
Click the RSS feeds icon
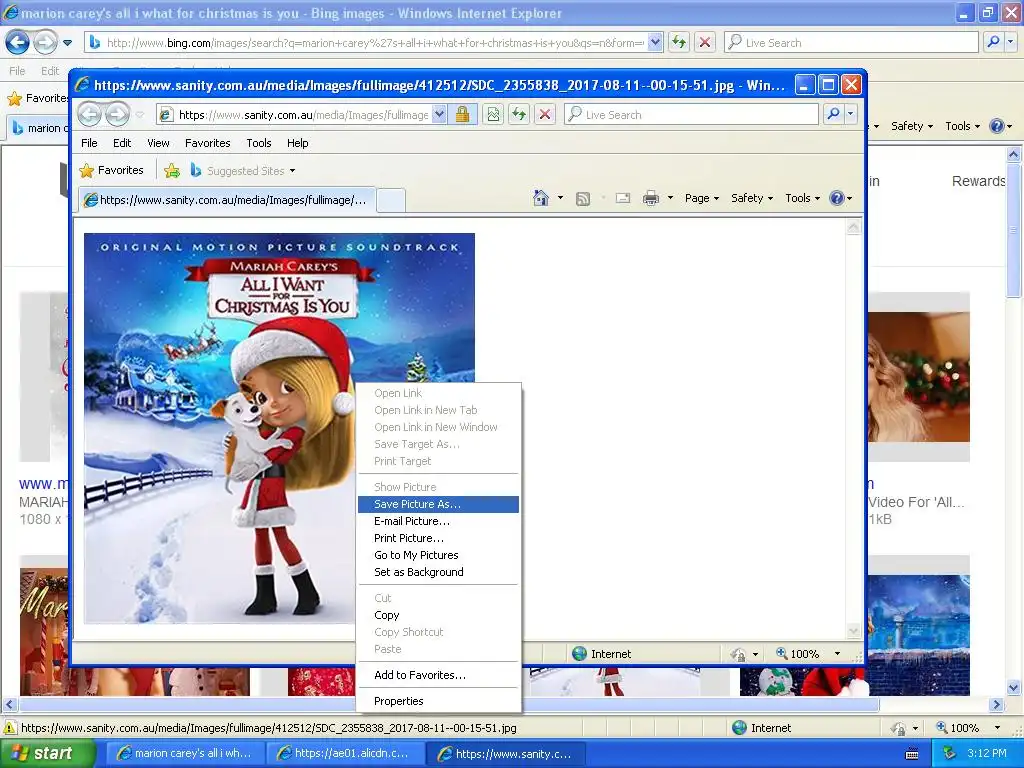click(583, 199)
